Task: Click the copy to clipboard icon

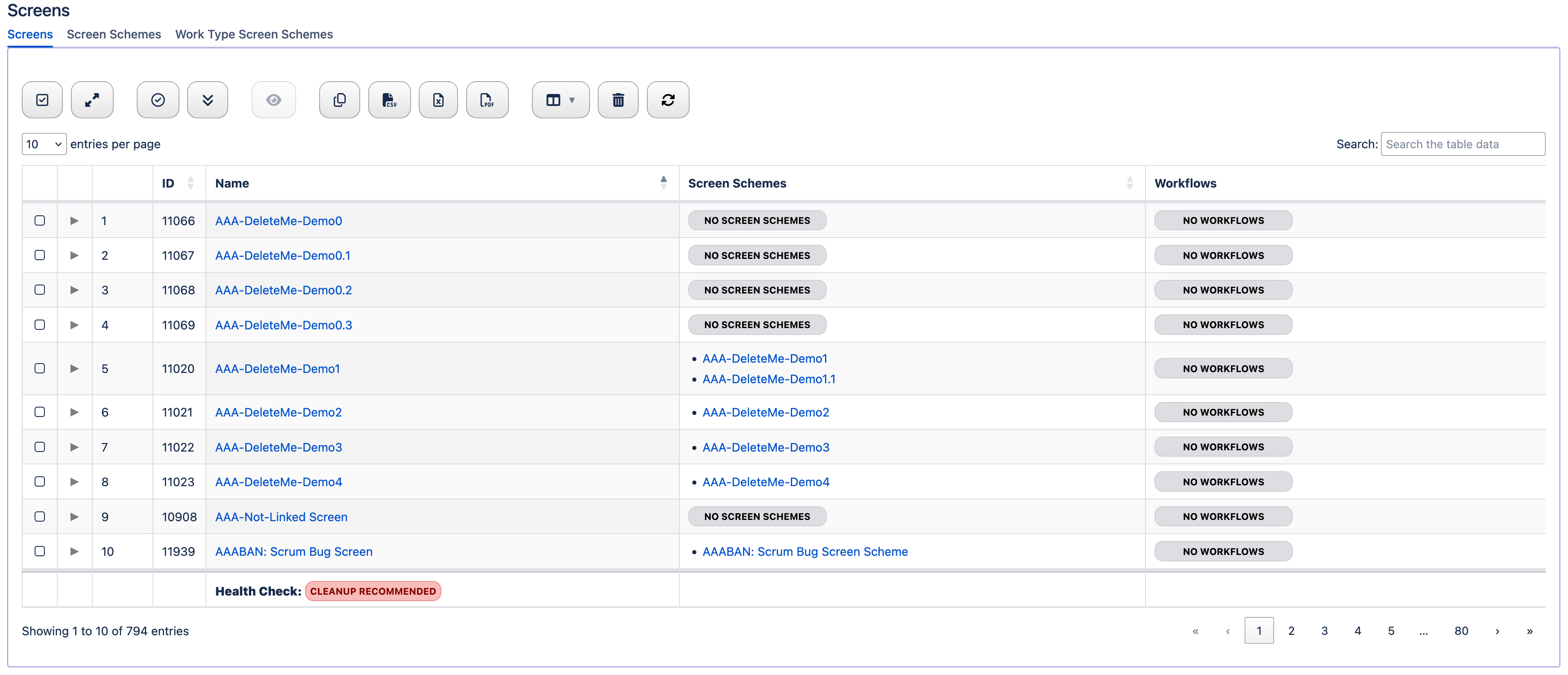Action: 339,100
